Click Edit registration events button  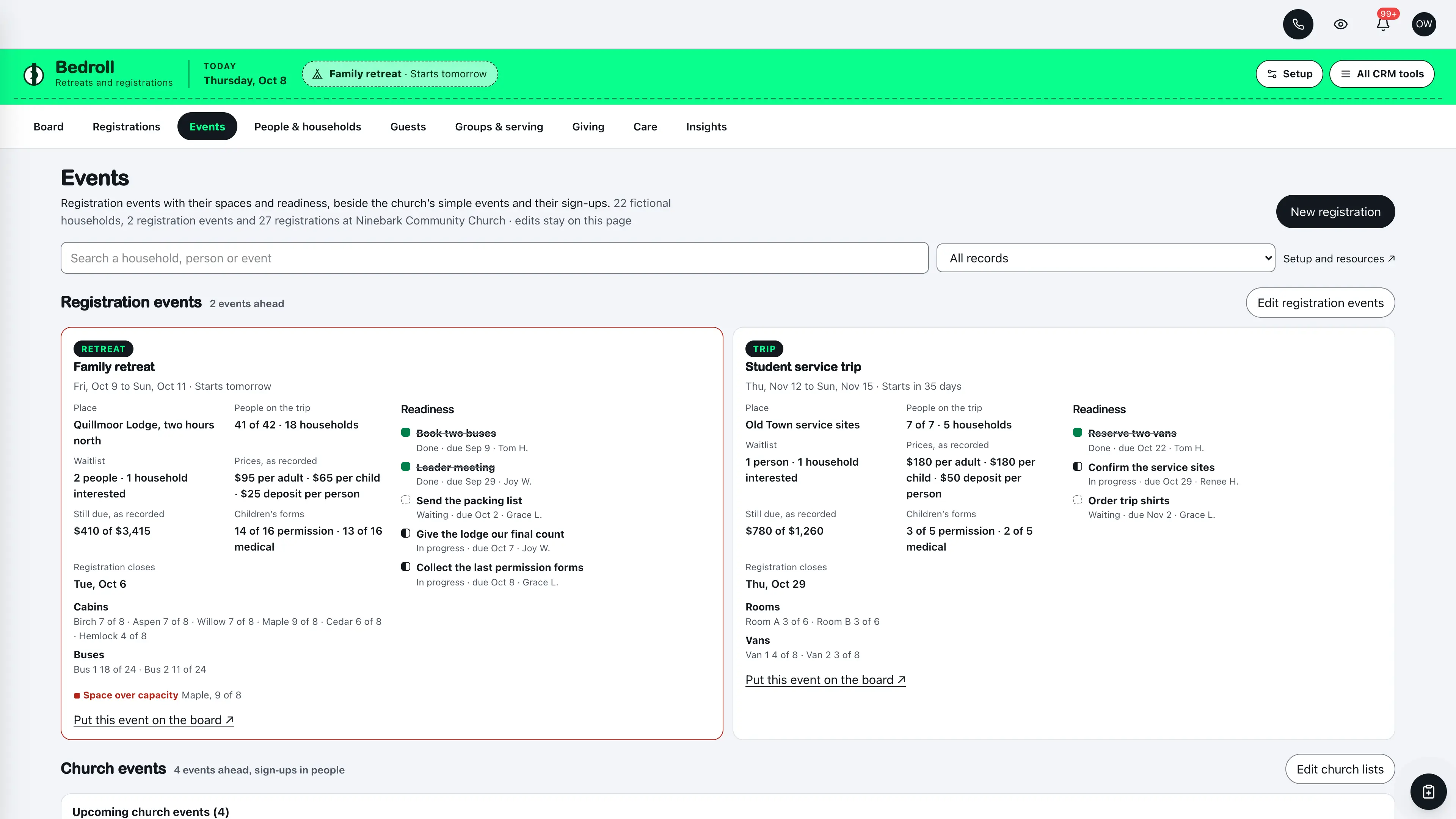pos(1320,303)
